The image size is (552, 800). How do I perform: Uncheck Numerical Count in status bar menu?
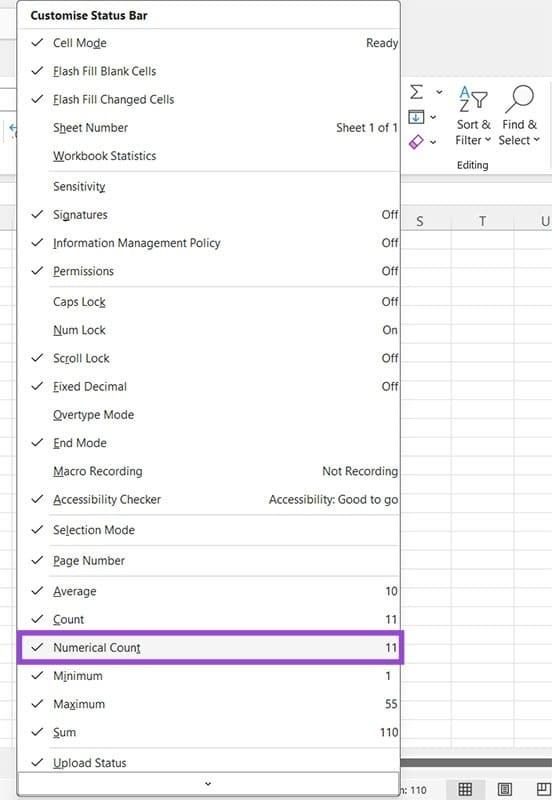click(210, 647)
